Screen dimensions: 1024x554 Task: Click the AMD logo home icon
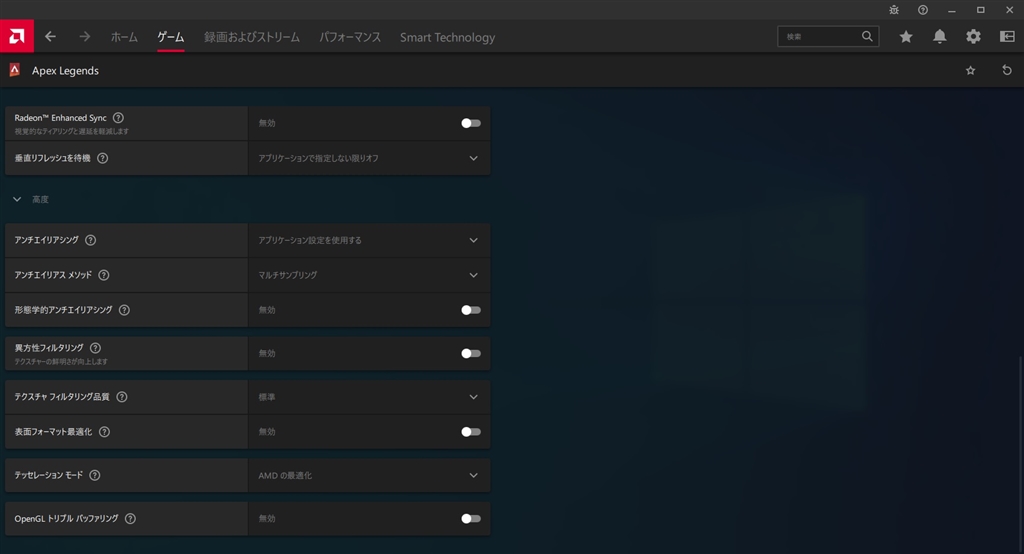tap(16, 36)
